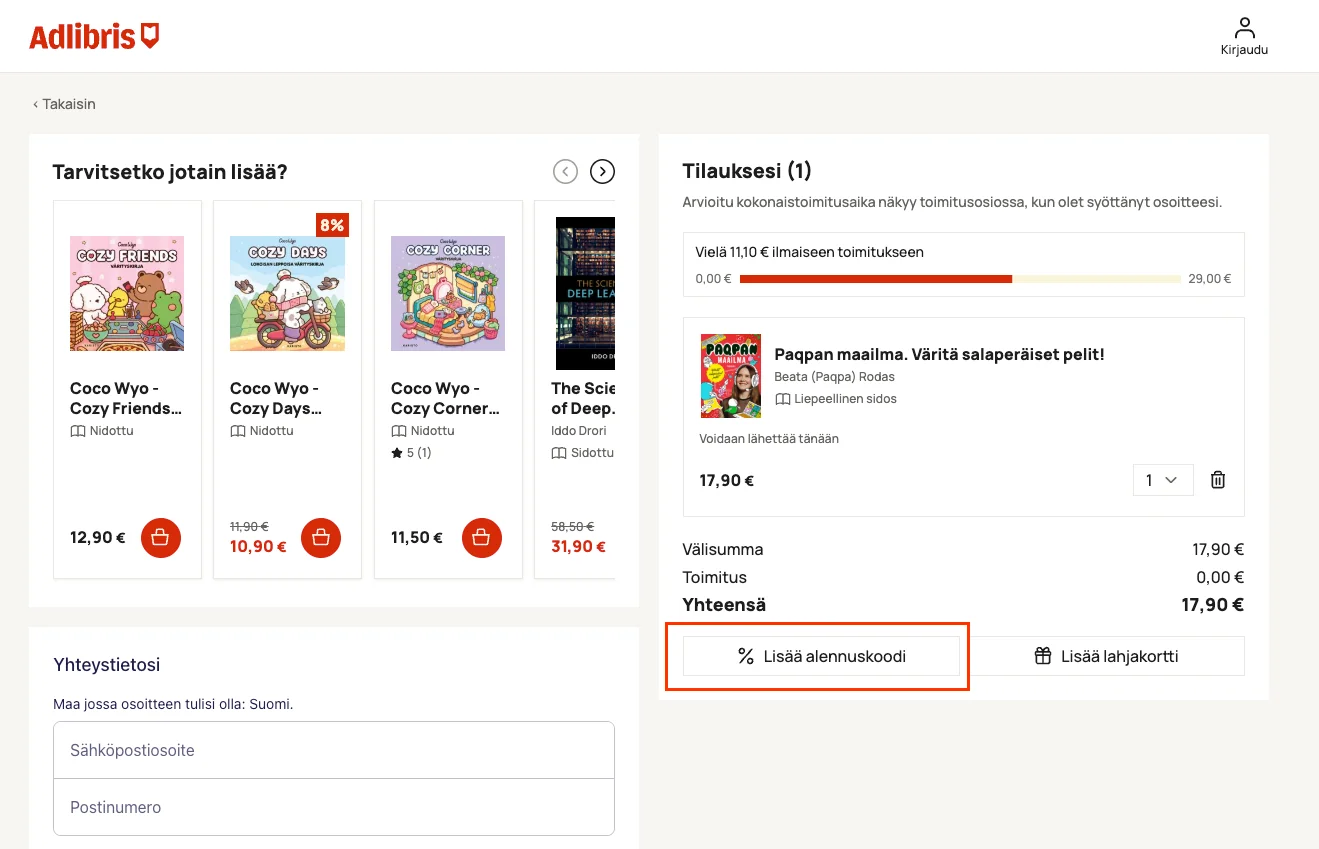Open Cozy Friends book cover image
This screenshot has width=1319, height=849.
click(x=127, y=294)
